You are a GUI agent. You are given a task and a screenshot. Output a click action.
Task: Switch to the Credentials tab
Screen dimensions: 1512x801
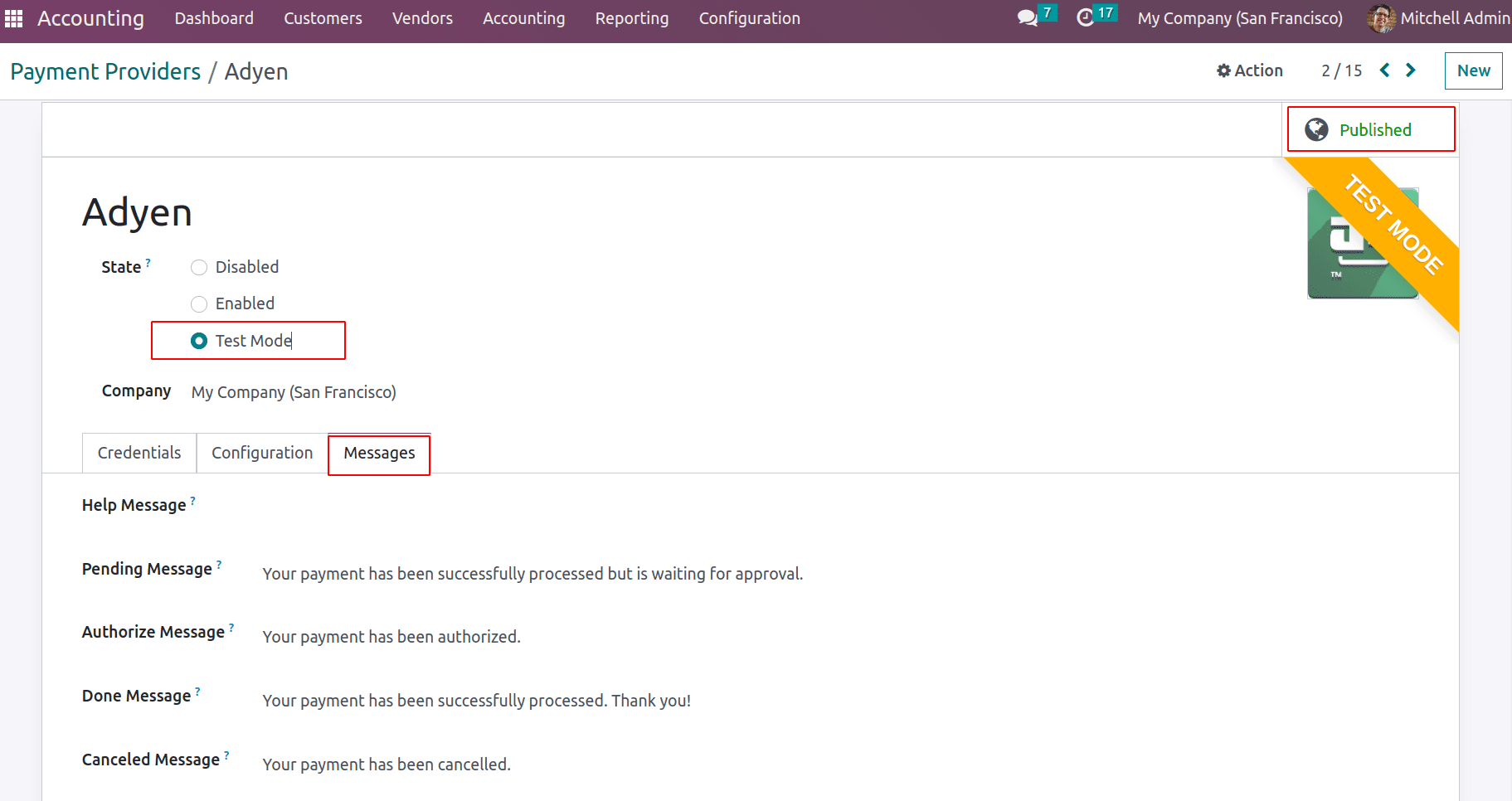point(139,453)
